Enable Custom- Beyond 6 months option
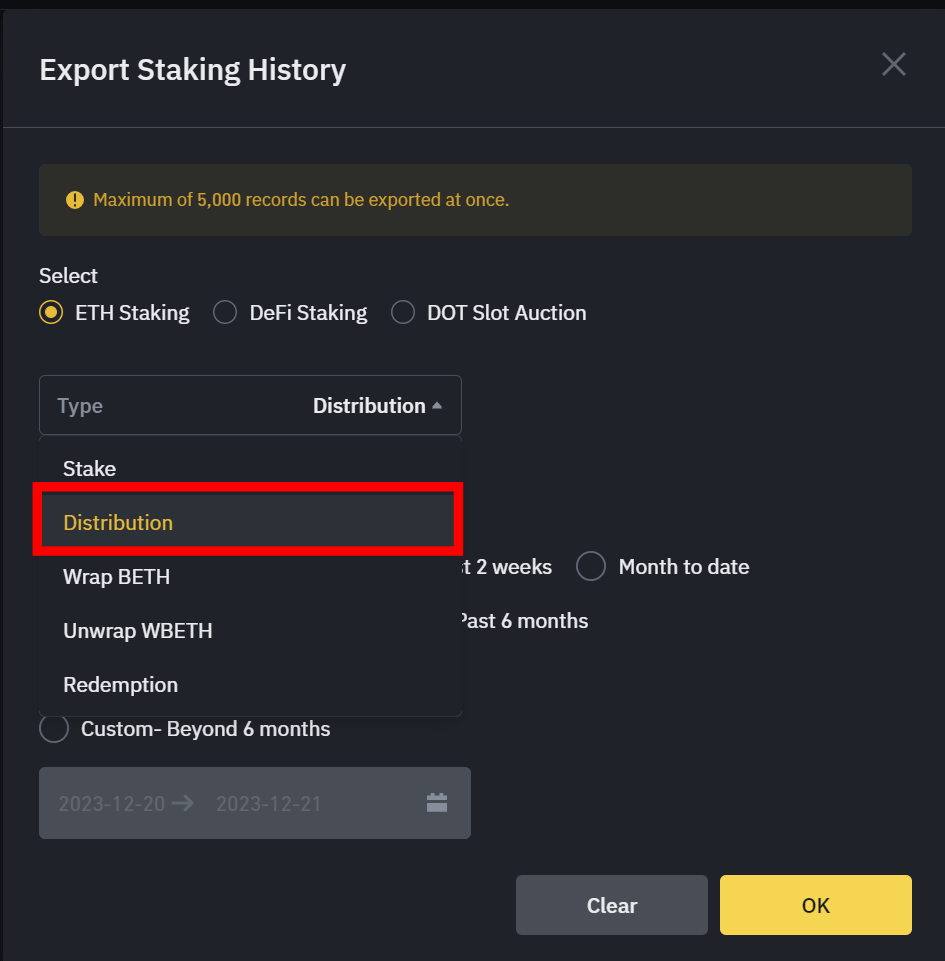945x961 pixels. tap(53, 729)
